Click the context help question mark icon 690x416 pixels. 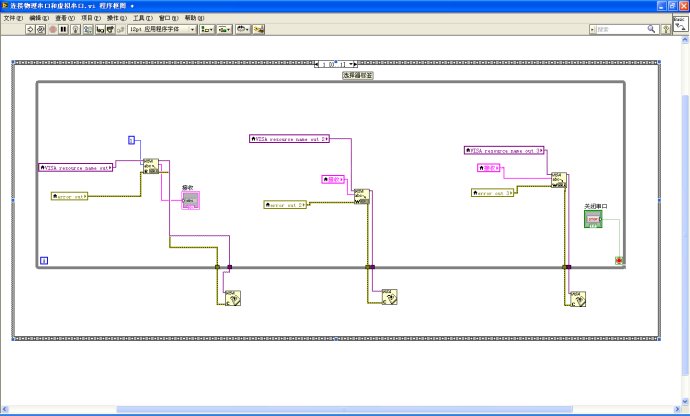point(665,30)
